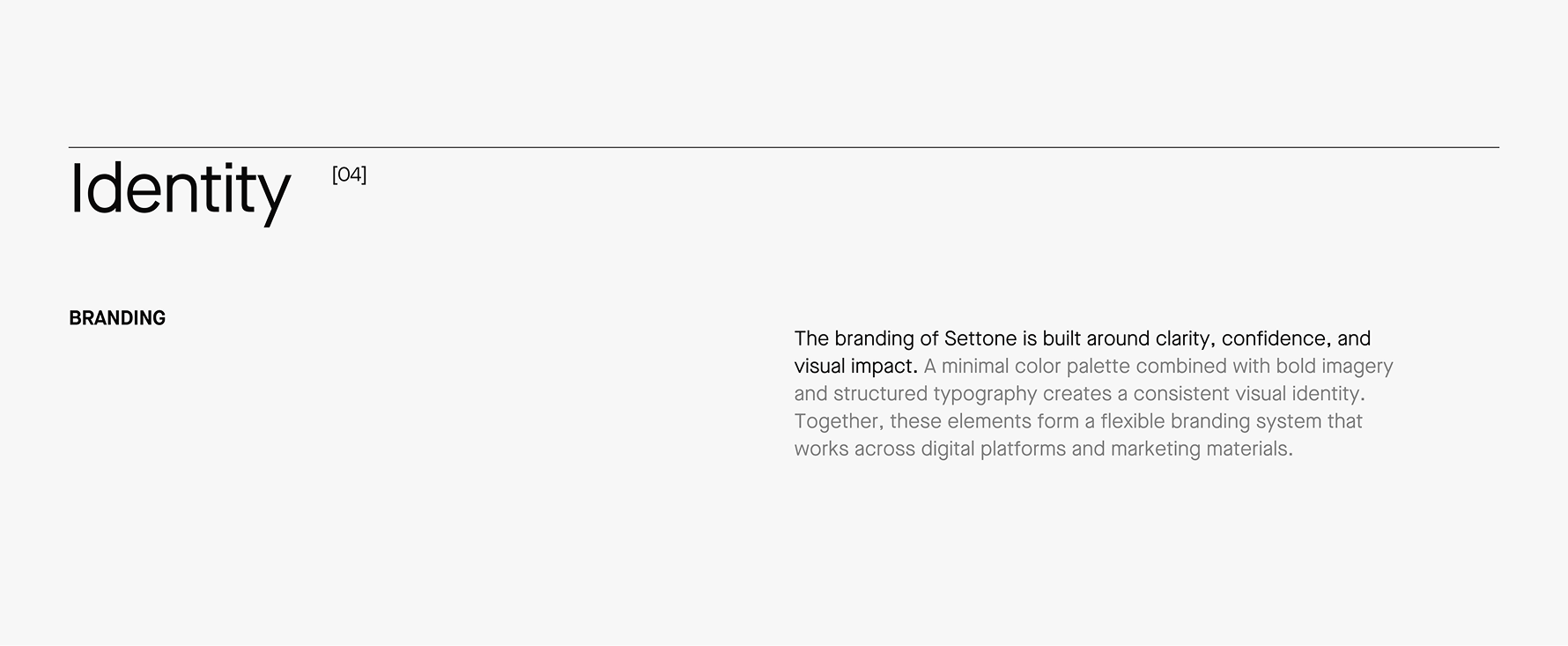Click the horizontal divider line above Identity
Image resolution: width=1568 pixels, height=646 pixels.
click(x=783, y=147)
